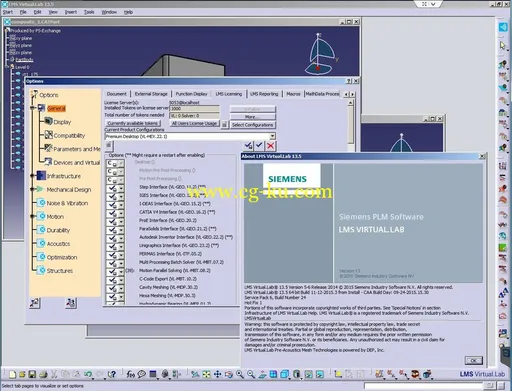Click the Installed Tokens field showing 1000

194,109
